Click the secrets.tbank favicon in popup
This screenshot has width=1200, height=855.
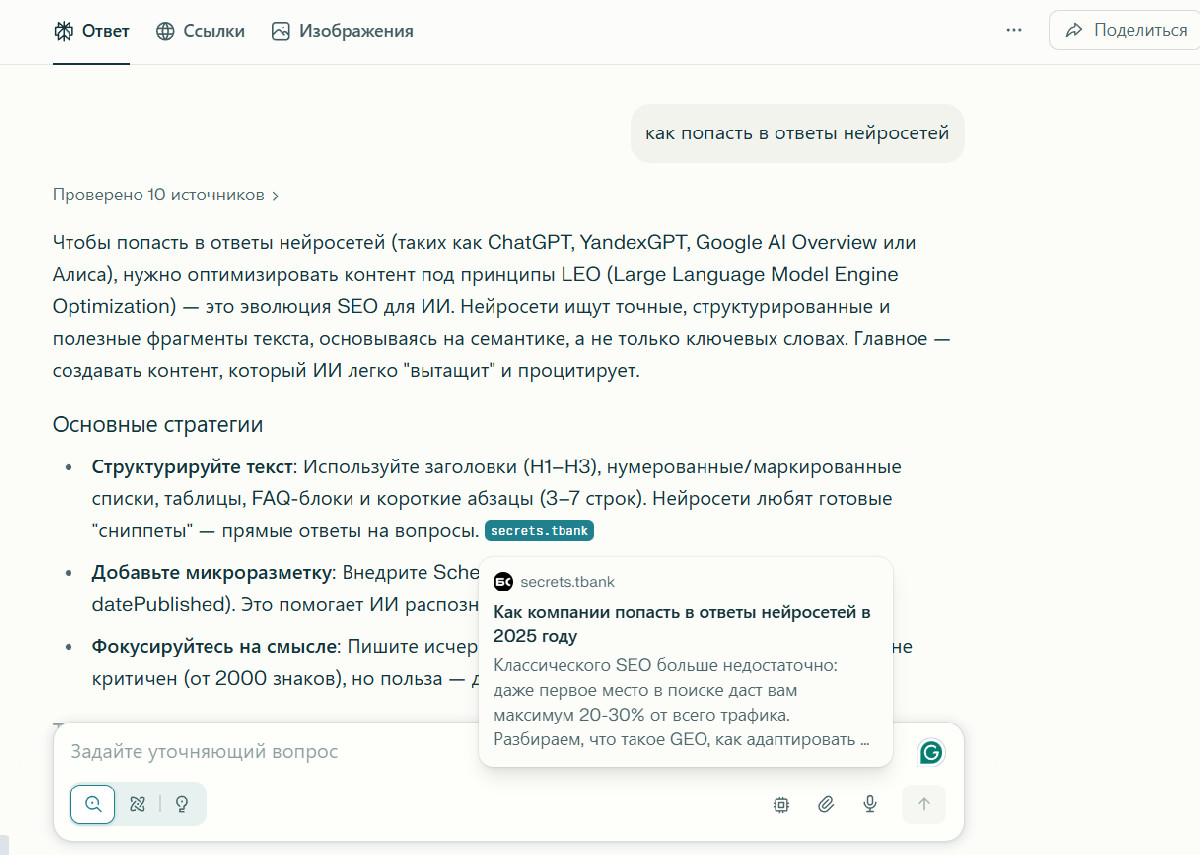point(504,582)
